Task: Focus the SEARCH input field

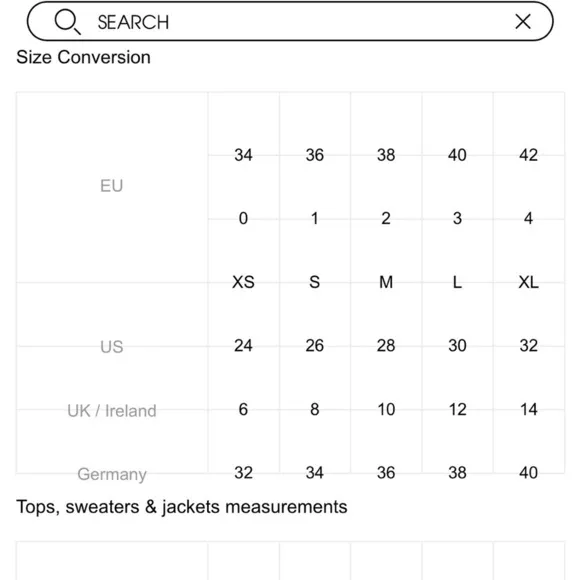Action: tap(290, 21)
